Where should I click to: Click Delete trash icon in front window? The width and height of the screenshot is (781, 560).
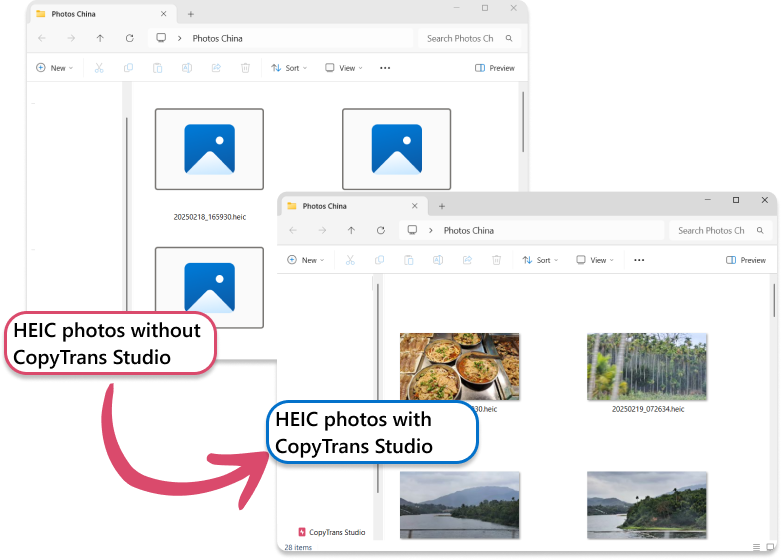point(497,260)
